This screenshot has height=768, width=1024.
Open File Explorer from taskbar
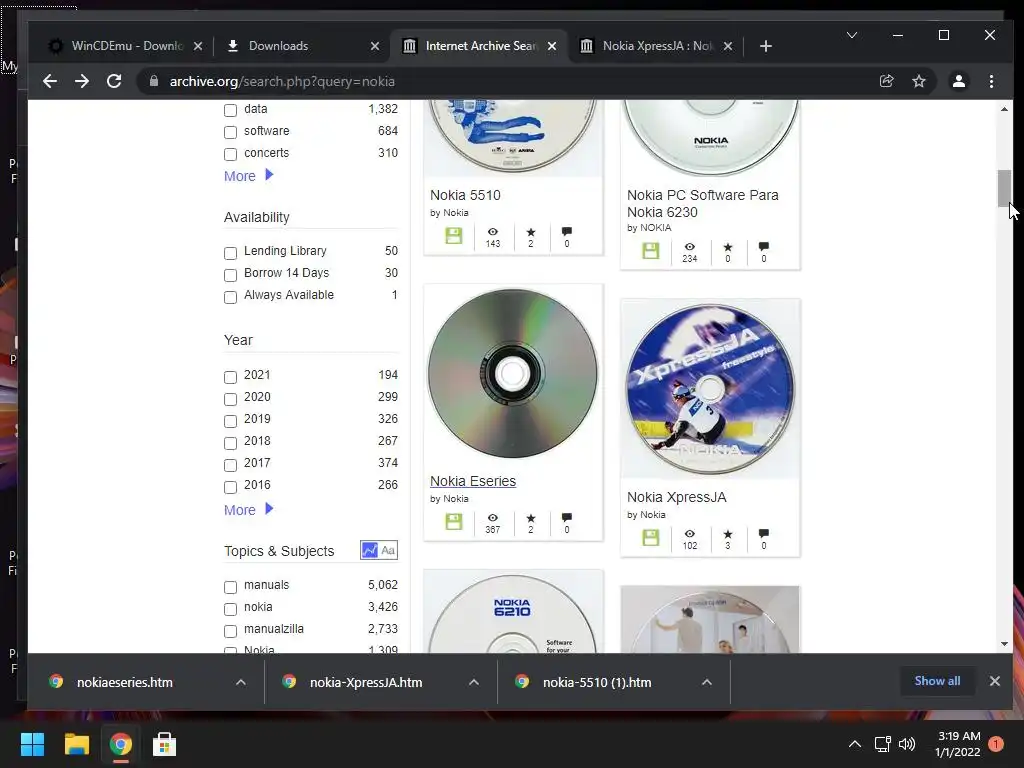[x=76, y=744]
